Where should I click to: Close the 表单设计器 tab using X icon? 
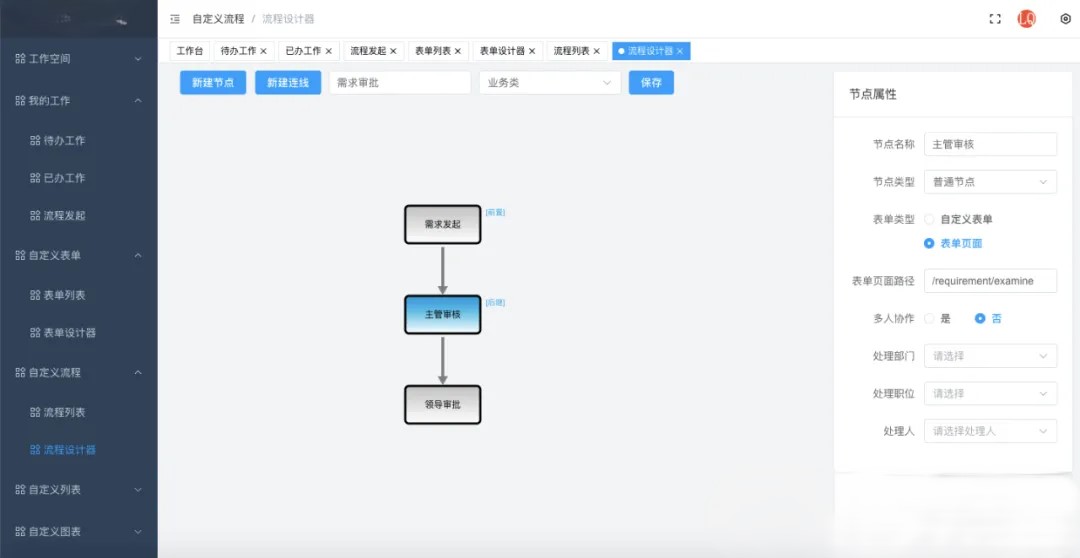pyautogui.click(x=532, y=51)
